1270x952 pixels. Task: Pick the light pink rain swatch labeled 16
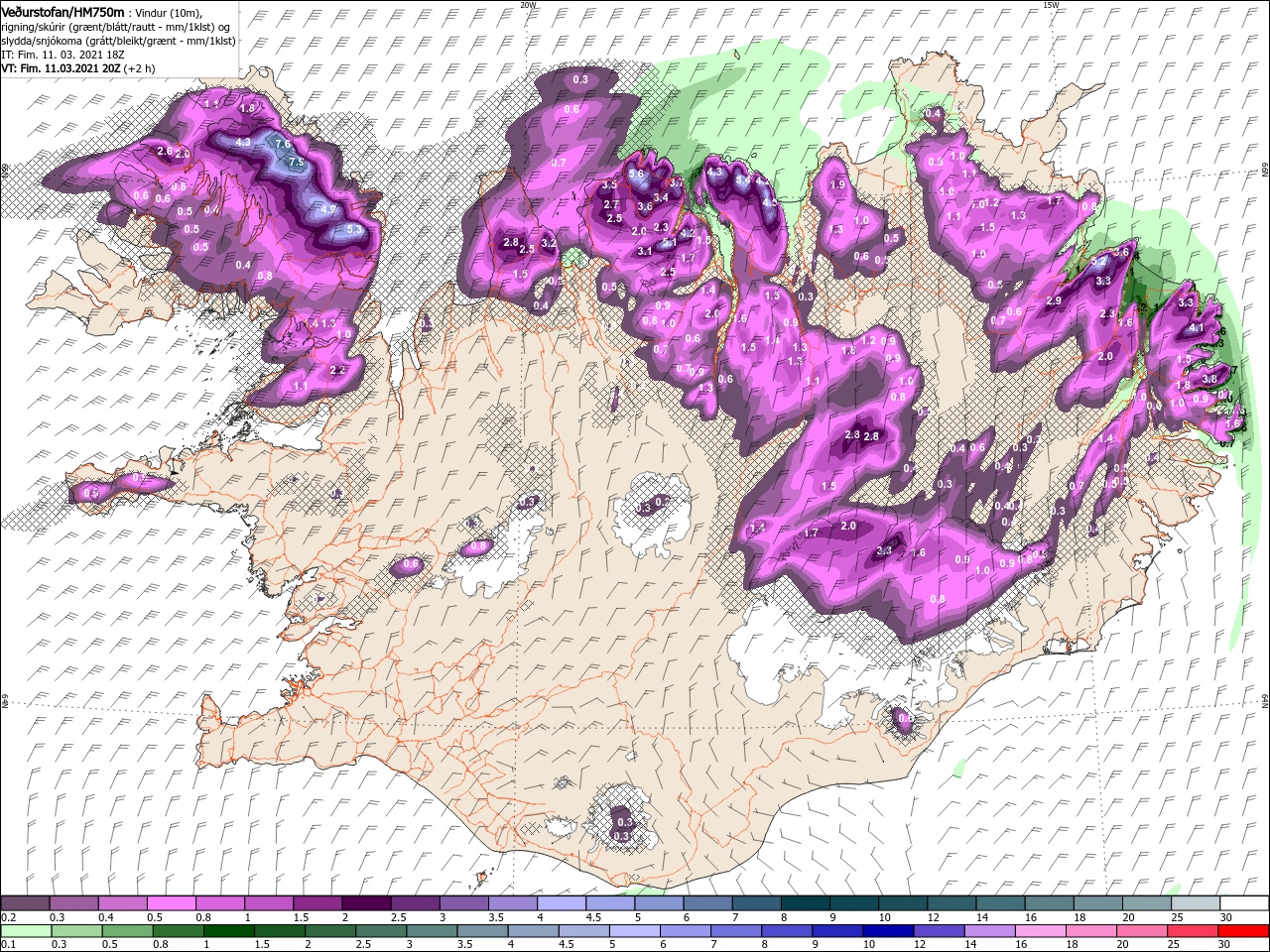1040,930
